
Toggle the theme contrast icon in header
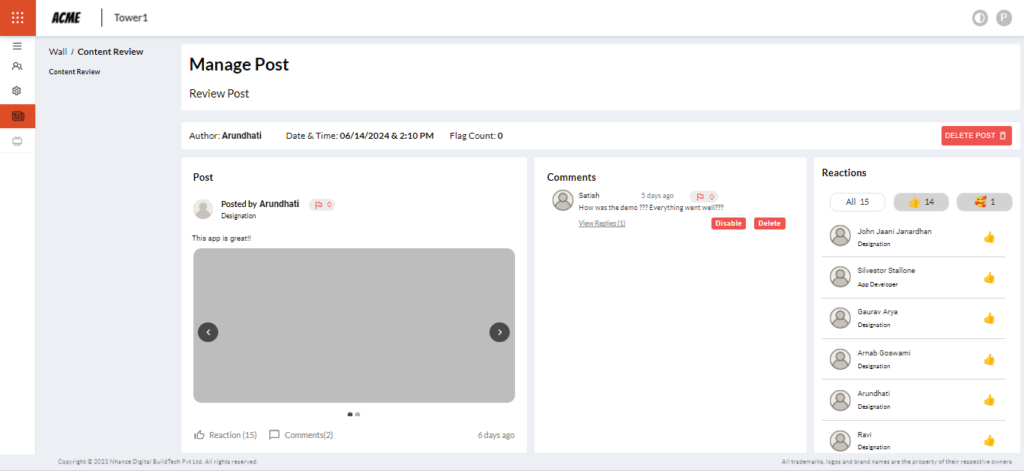979,18
